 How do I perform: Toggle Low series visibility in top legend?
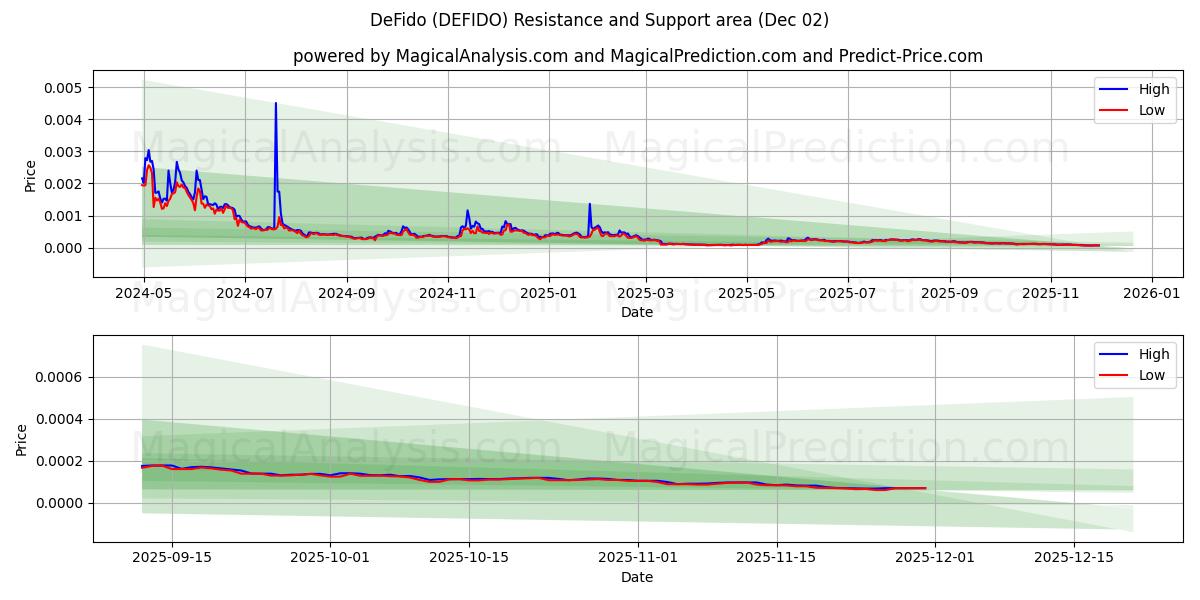1149,110
